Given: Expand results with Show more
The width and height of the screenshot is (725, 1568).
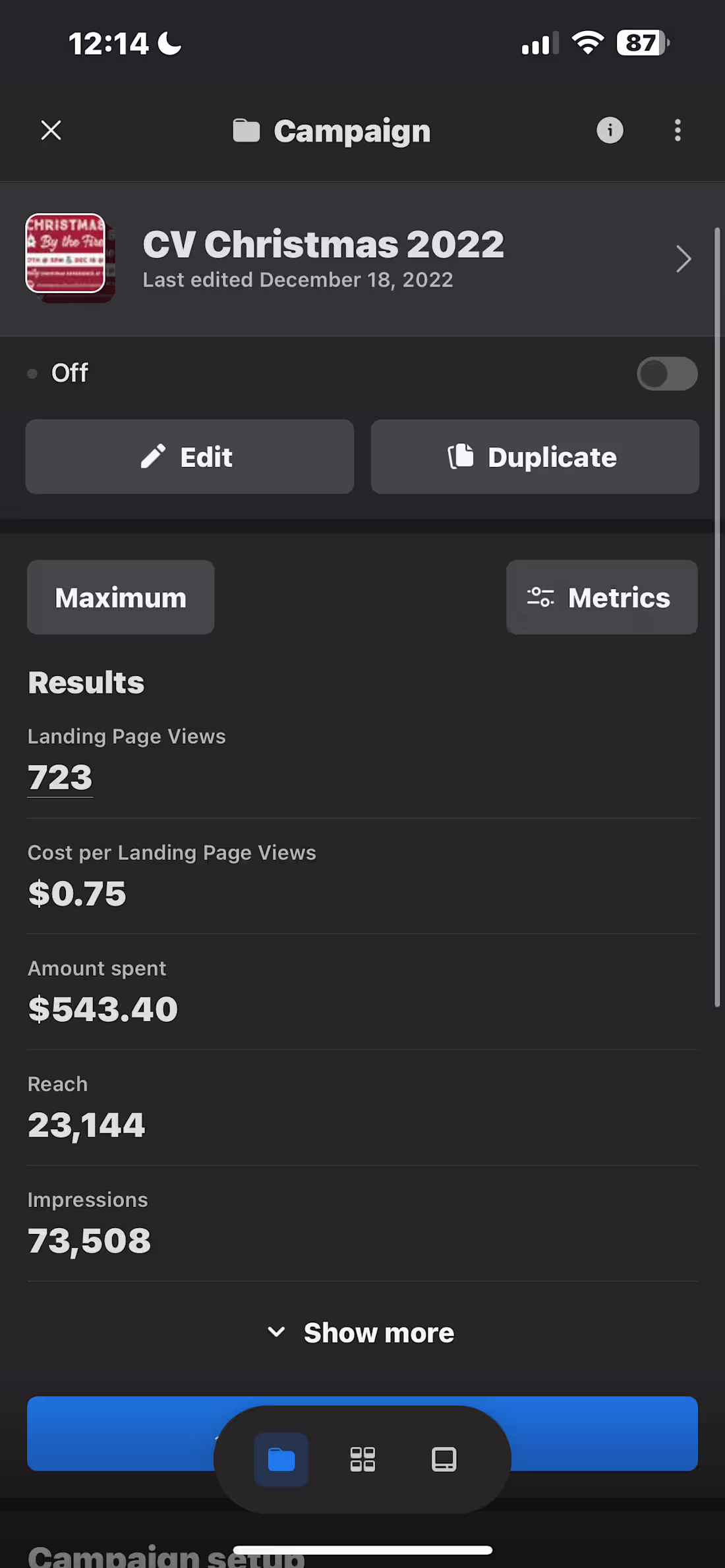Looking at the screenshot, I should tap(362, 1333).
